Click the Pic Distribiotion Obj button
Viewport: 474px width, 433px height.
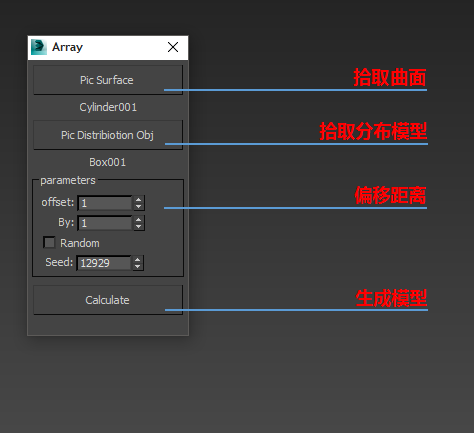point(108,135)
